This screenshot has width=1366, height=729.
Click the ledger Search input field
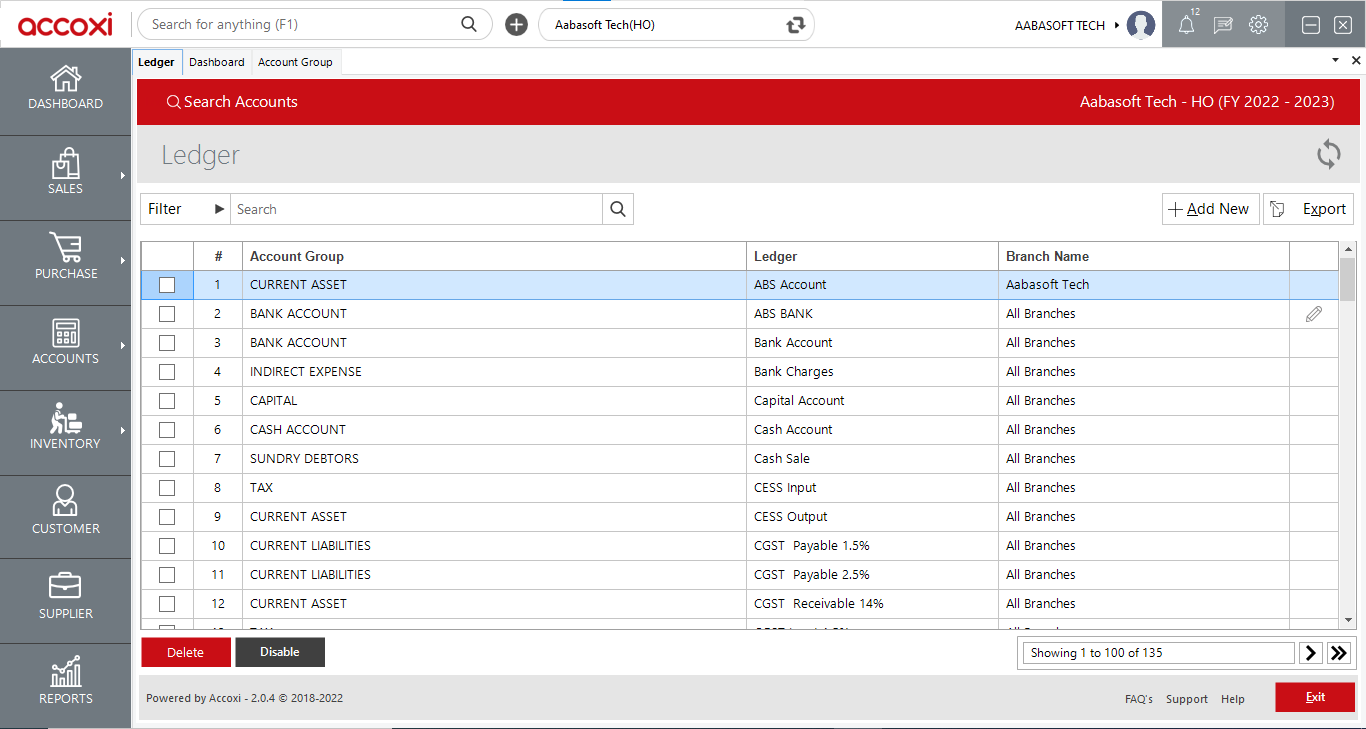click(417, 209)
